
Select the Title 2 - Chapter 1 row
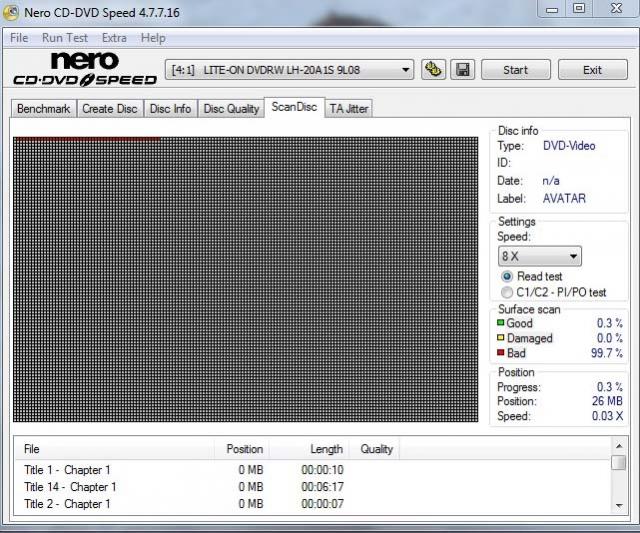pyautogui.click(x=313, y=504)
